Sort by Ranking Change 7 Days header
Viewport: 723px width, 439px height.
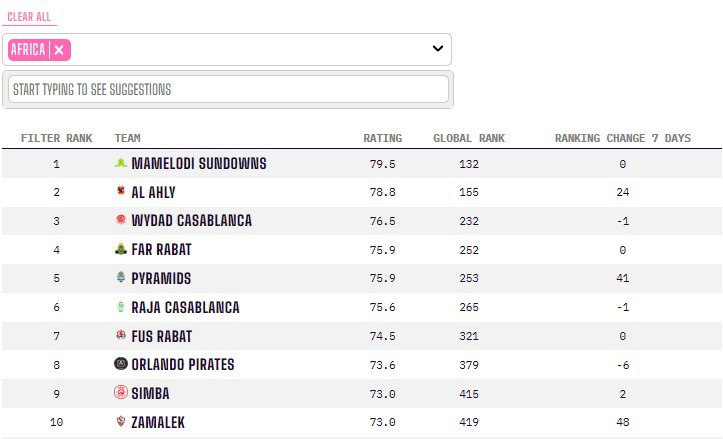622,138
